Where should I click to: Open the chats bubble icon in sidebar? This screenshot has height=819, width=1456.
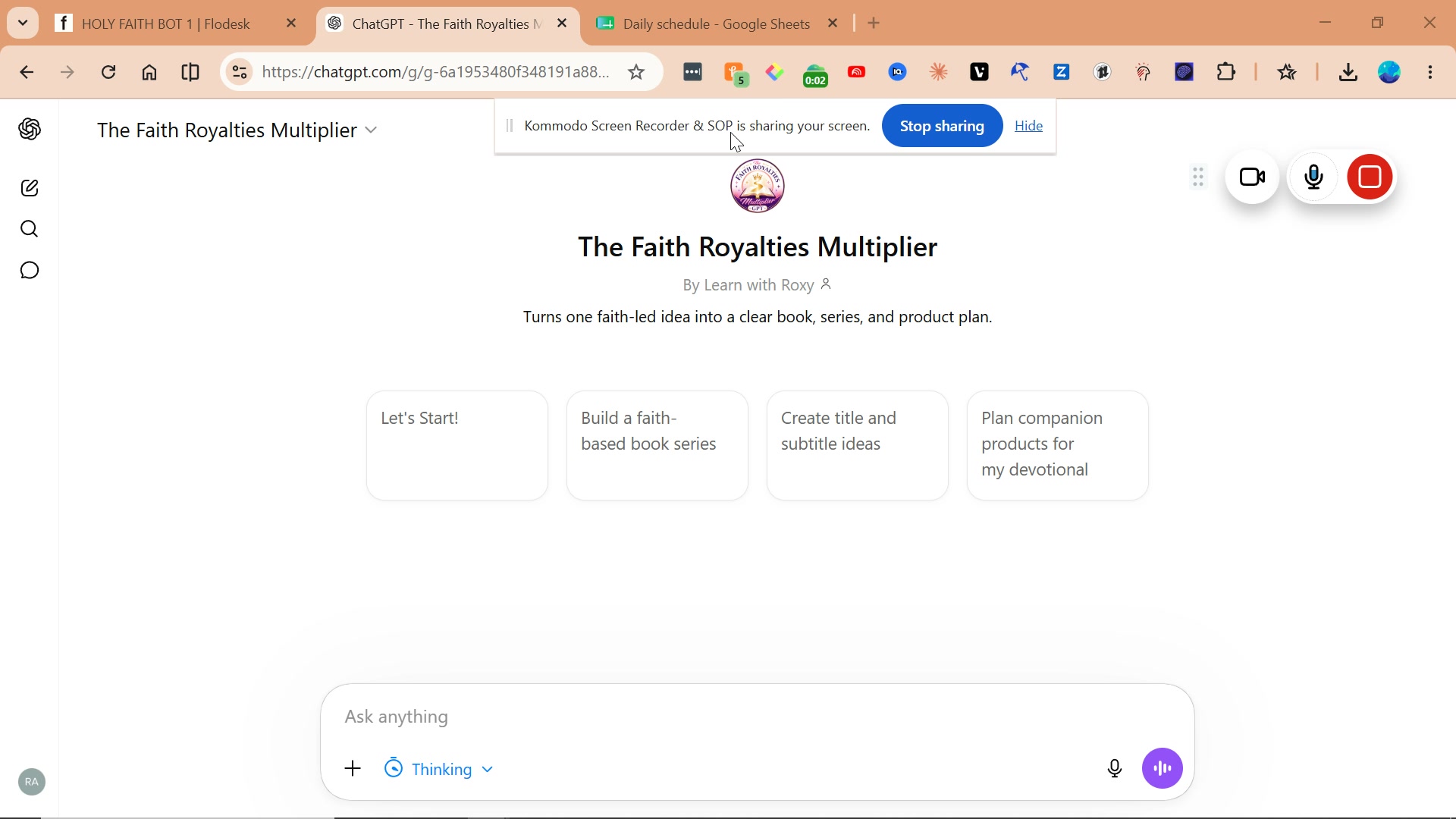(x=30, y=271)
